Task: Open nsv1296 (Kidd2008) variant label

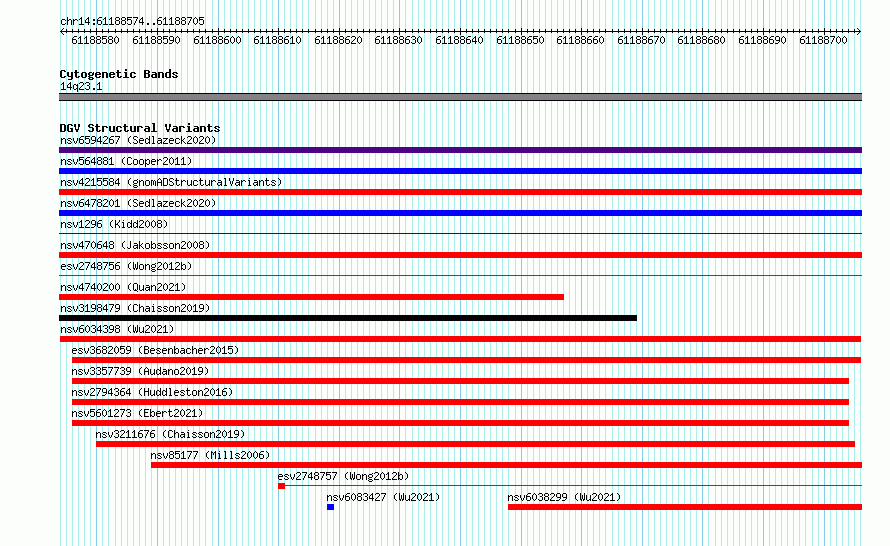Action: coord(114,224)
